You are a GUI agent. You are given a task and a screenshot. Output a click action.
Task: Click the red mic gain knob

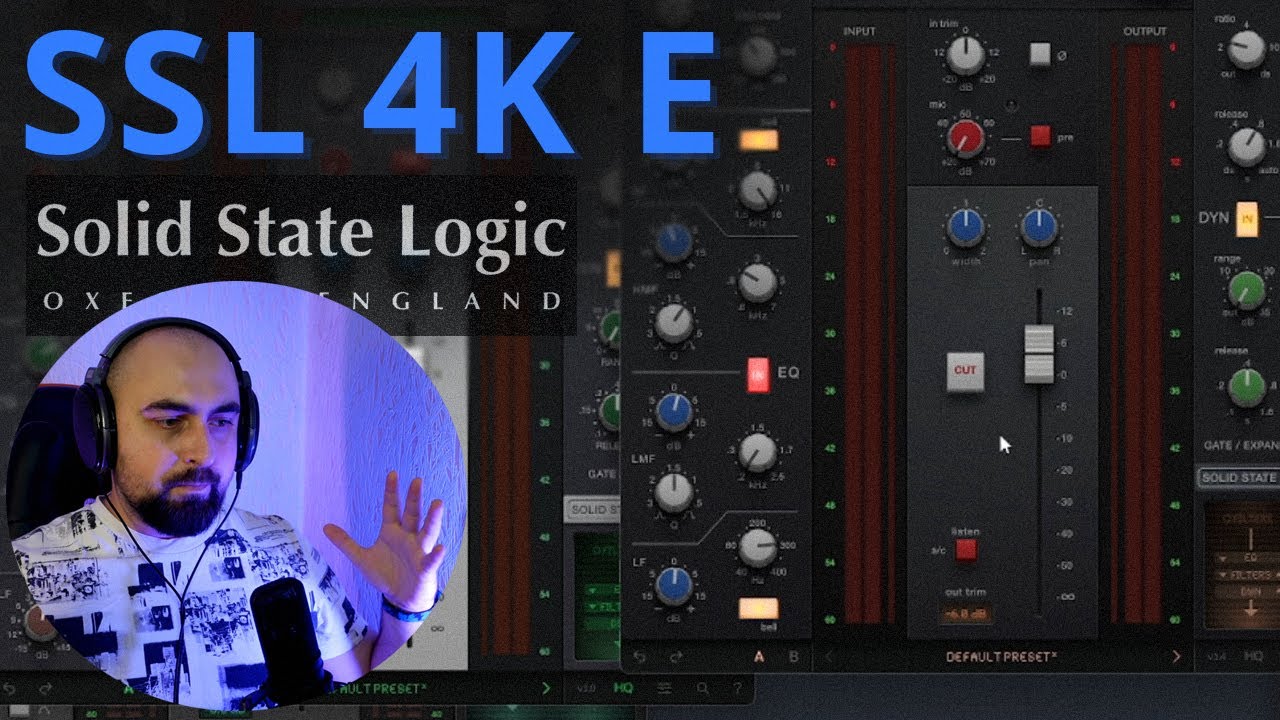[965, 138]
